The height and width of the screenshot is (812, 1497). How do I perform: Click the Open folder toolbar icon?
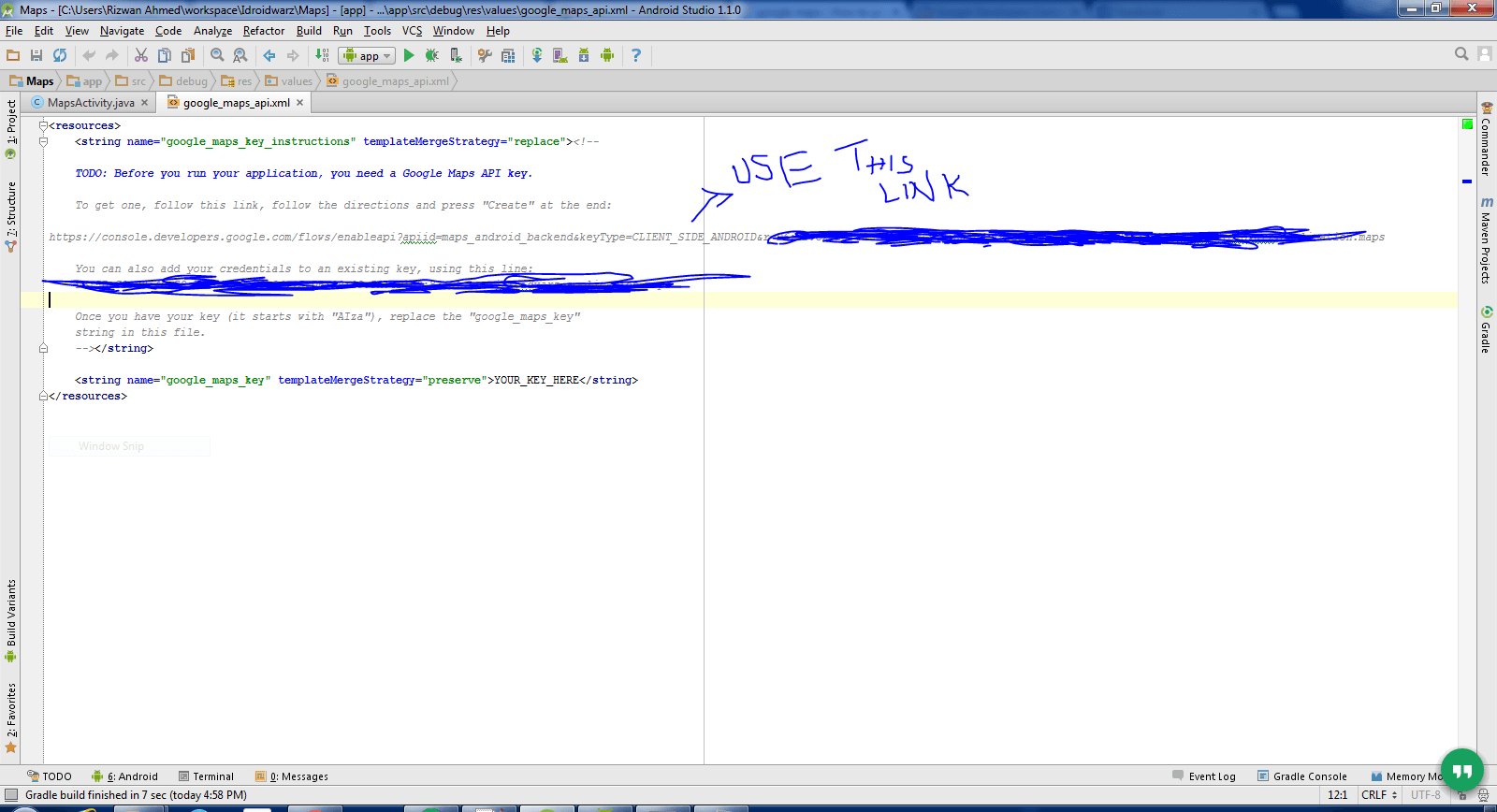[x=13, y=55]
